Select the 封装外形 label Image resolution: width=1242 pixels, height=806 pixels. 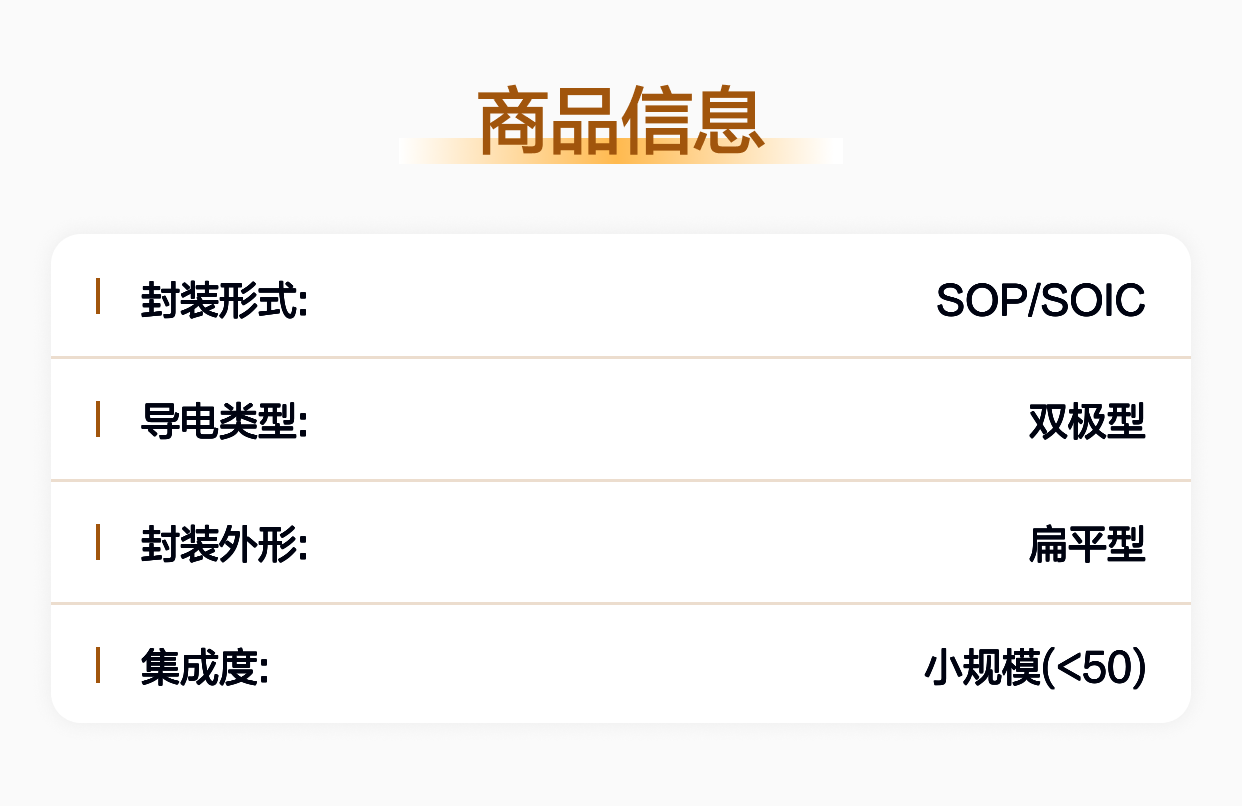click(223, 546)
